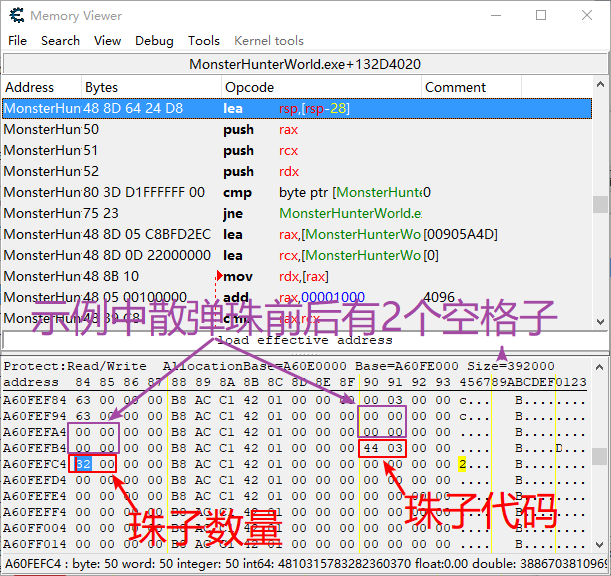
Task: Open the Search menu
Action: tap(60, 41)
